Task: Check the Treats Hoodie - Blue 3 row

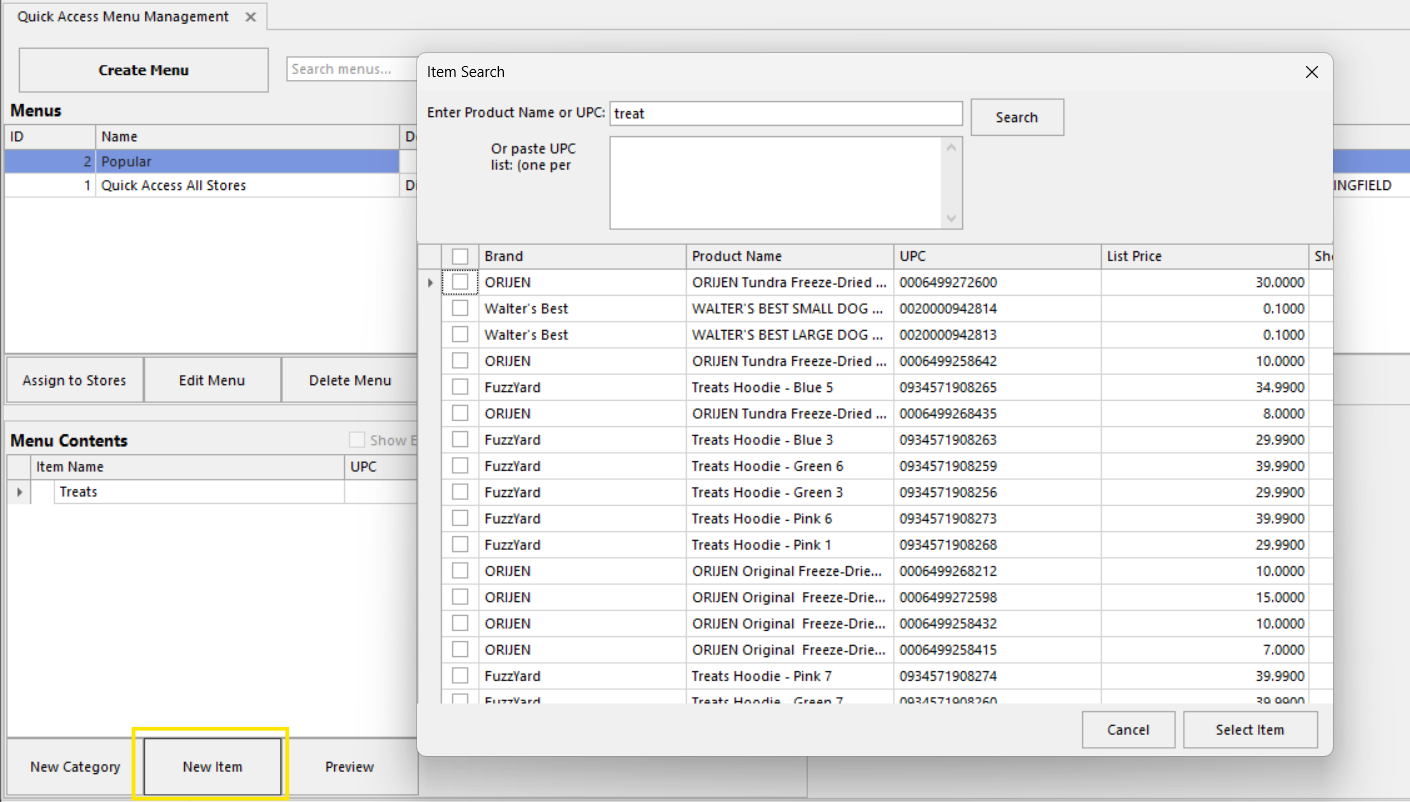Action: click(x=460, y=440)
